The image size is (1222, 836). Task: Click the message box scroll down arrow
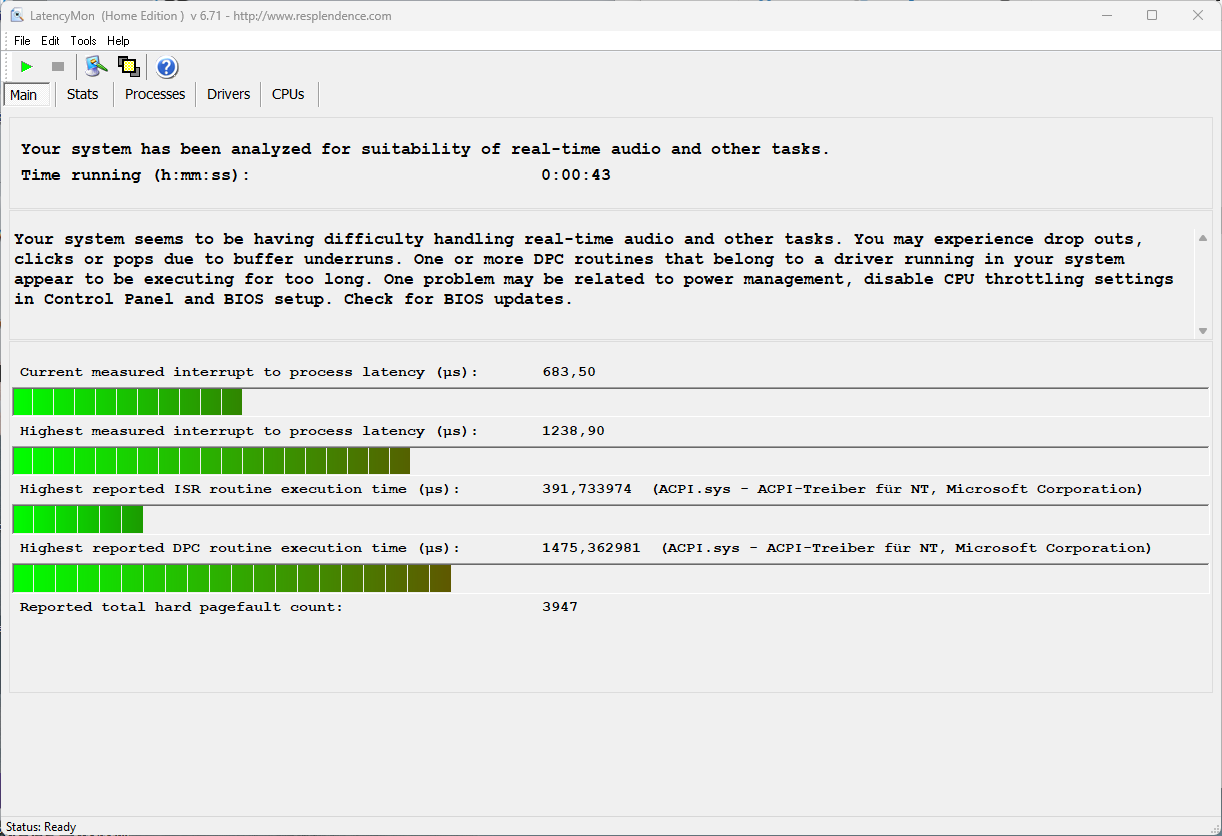pyautogui.click(x=1203, y=331)
